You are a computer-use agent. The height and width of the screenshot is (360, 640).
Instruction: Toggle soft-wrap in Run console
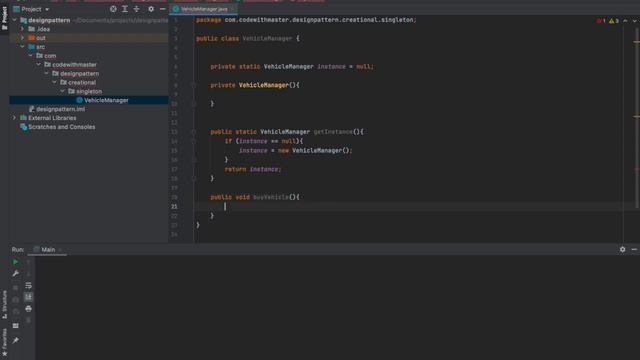click(x=28, y=285)
